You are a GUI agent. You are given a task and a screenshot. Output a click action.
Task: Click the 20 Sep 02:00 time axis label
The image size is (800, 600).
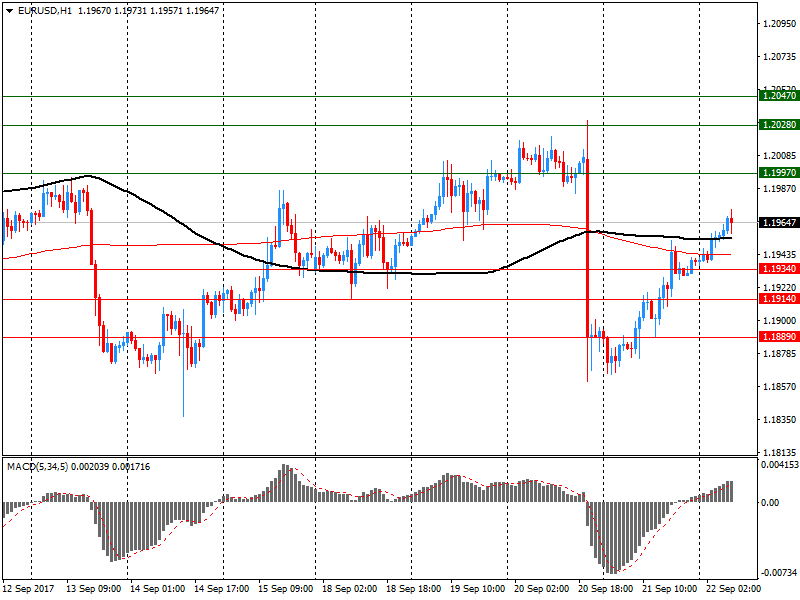coord(541,589)
